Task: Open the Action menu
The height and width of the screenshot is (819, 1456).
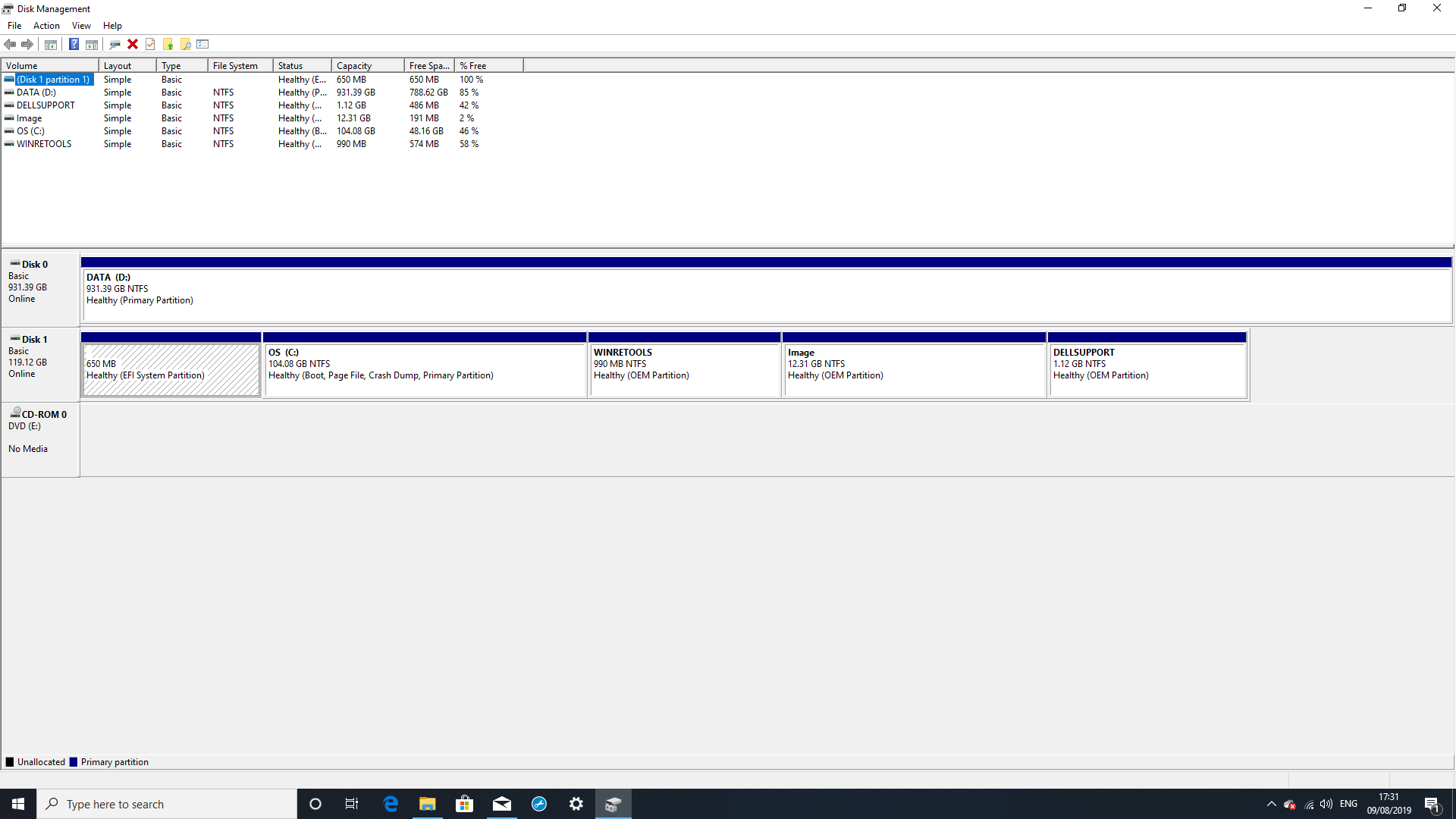Action: click(46, 26)
